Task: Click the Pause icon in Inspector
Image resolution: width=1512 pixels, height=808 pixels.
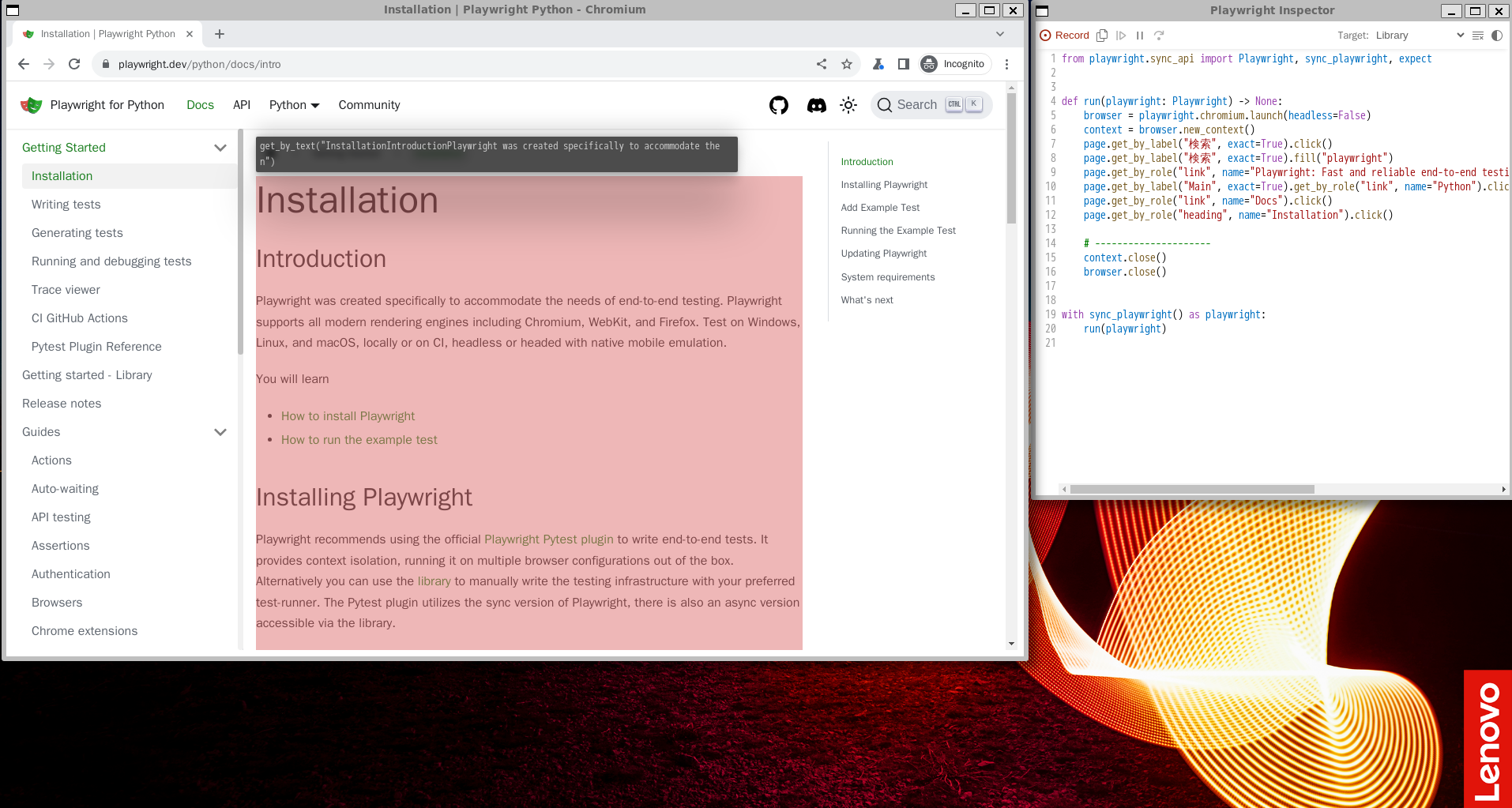Action: point(1140,36)
